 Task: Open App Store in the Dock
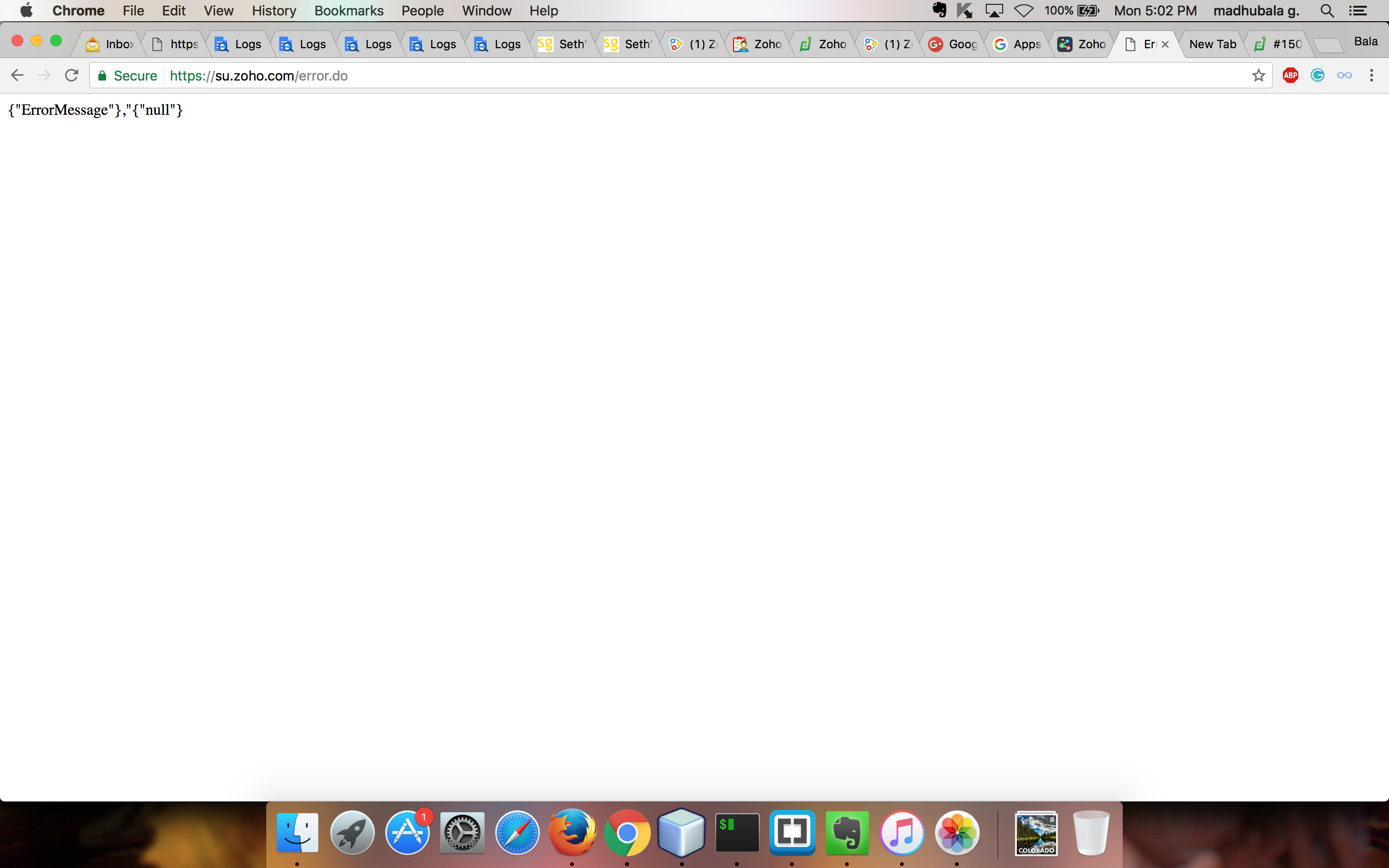[x=408, y=832]
